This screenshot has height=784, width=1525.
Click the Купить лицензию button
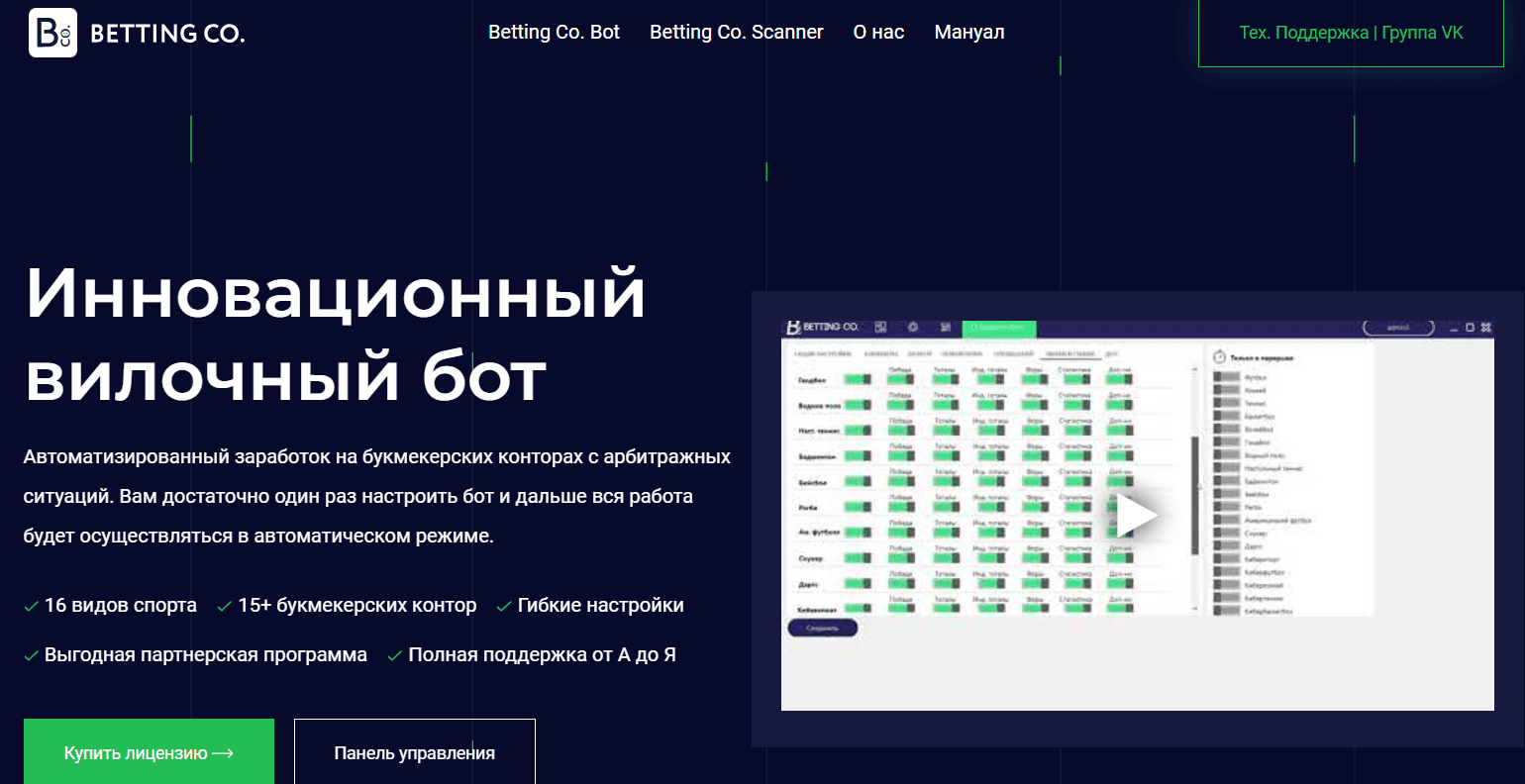point(149,752)
